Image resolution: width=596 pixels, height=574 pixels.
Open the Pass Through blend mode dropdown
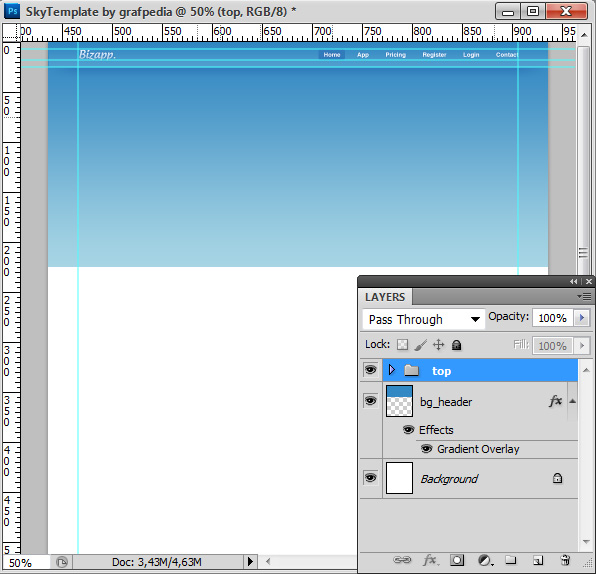tap(424, 319)
